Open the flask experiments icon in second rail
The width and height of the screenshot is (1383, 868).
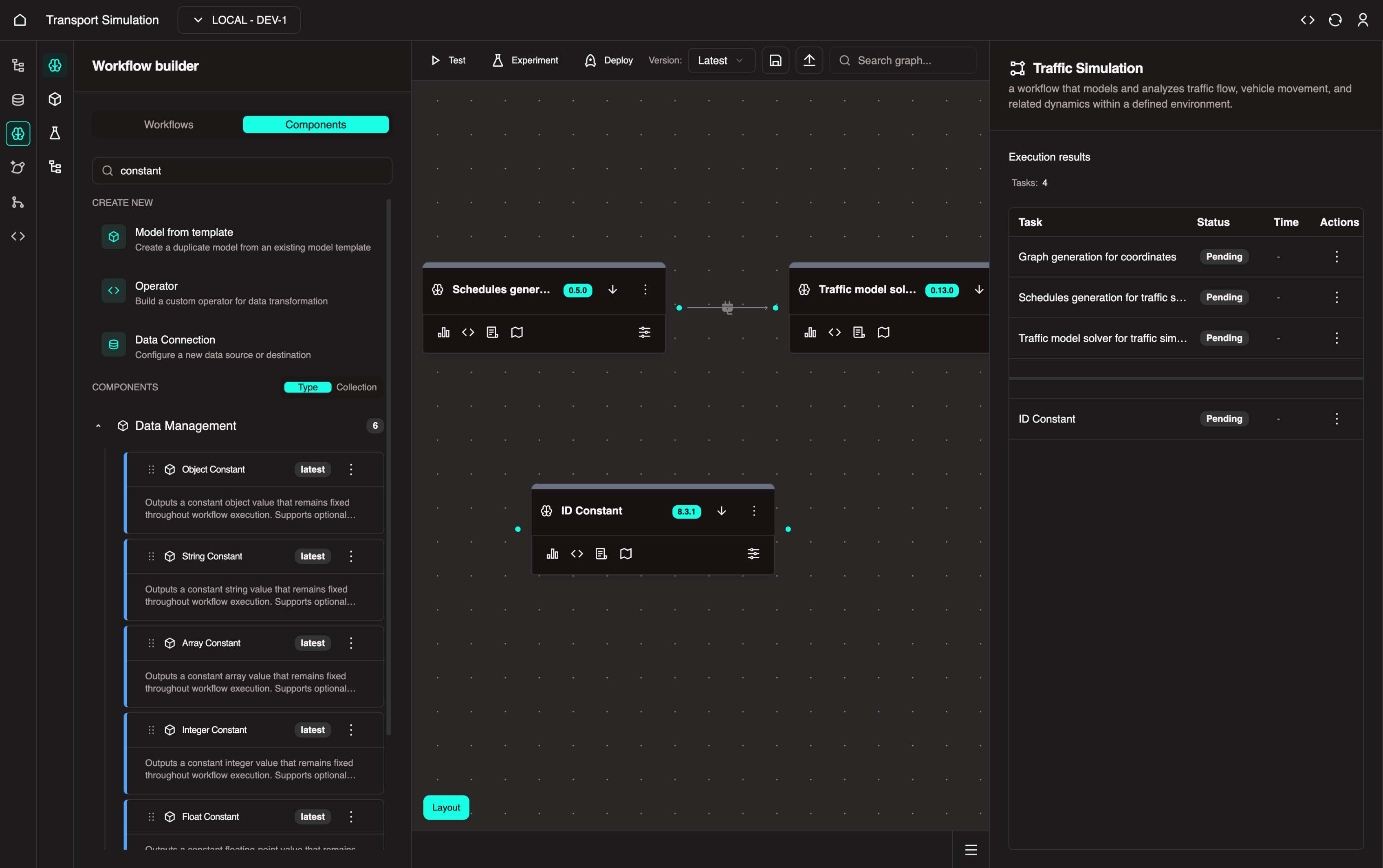tap(55, 133)
